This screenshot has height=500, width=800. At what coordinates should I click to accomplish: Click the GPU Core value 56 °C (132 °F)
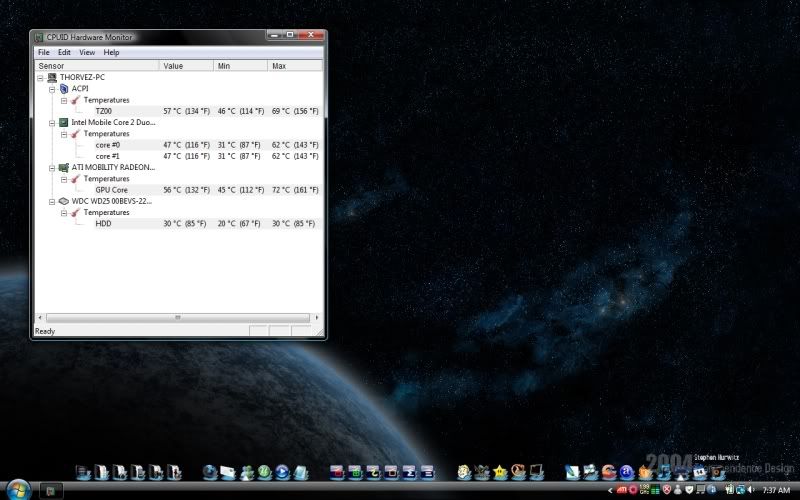186,190
